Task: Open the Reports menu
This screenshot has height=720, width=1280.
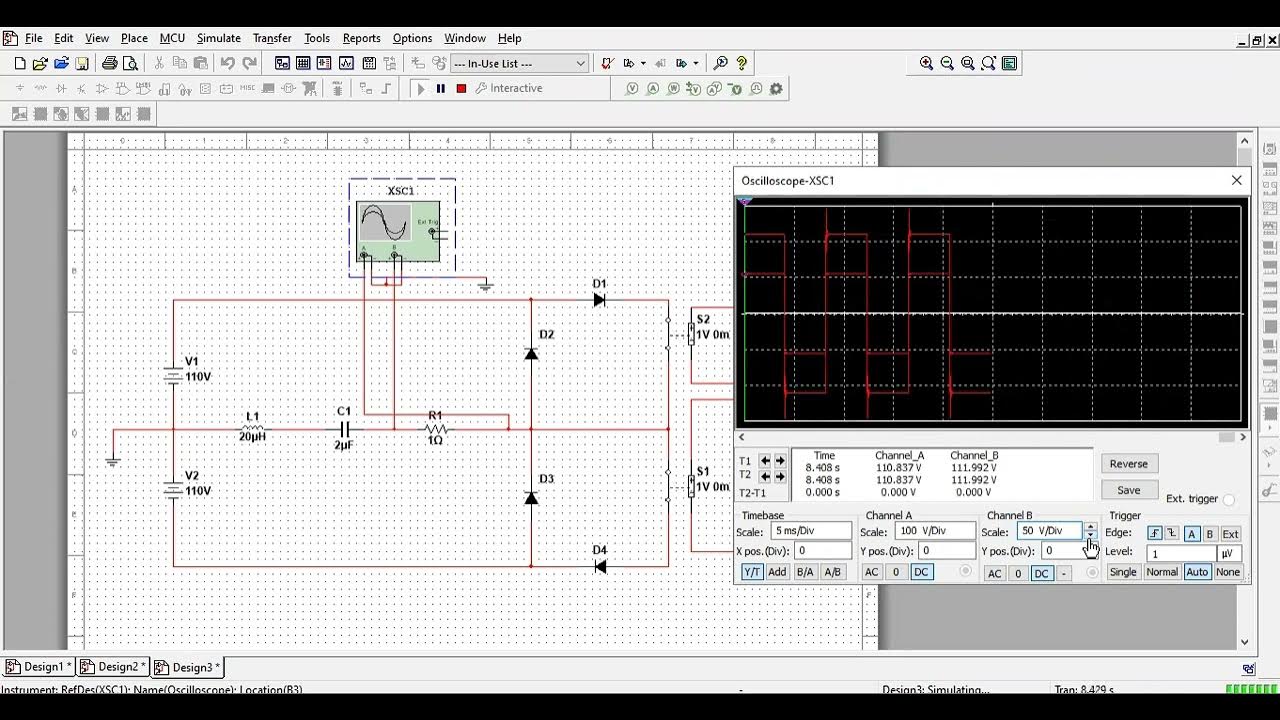Action: click(x=361, y=38)
